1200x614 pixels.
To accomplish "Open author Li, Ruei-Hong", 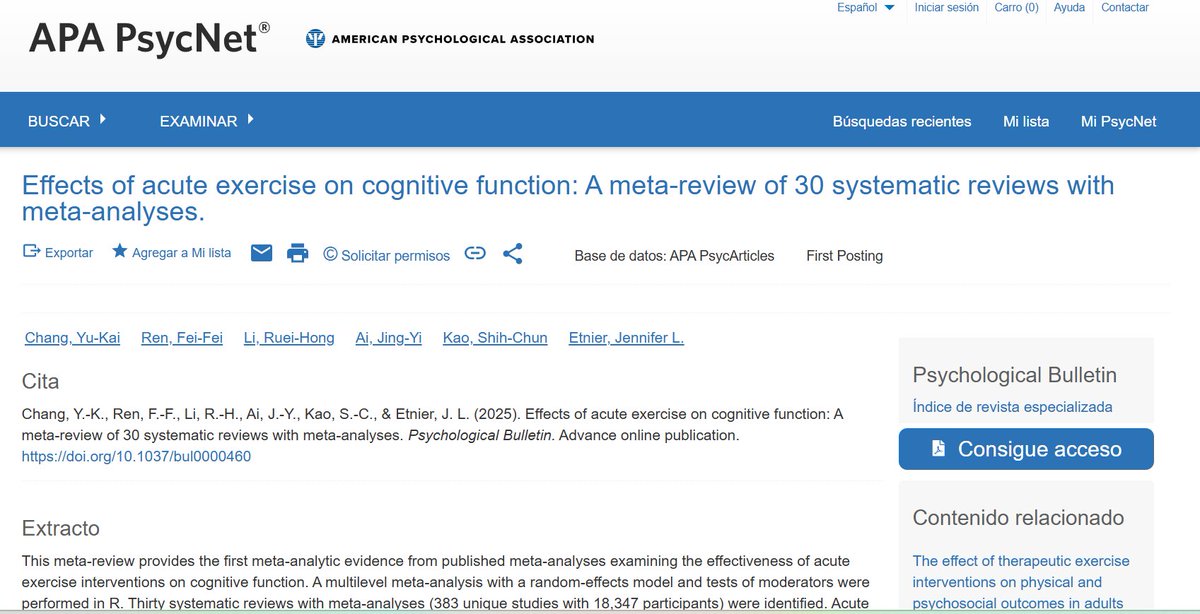I will tap(289, 338).
